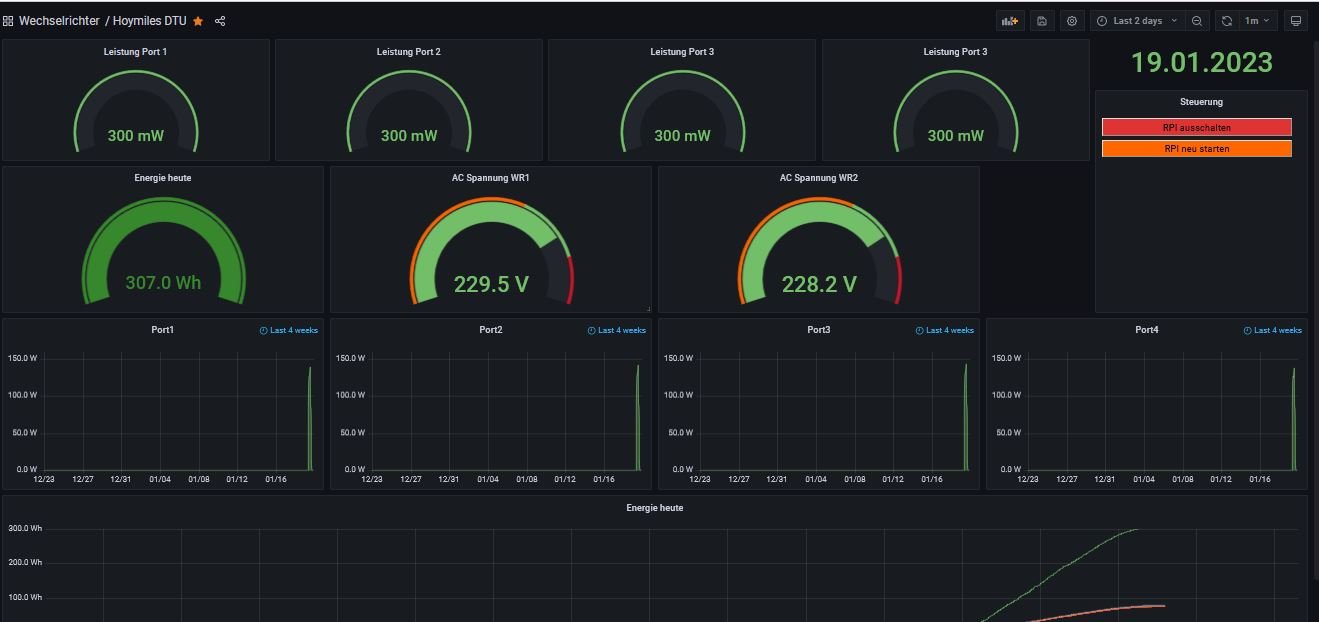This screenshot has width=1319, height=622.
Task: Open dashboards grid icon beside Wechselrichter
Action: pyautogui.click(x=8, y=21)
